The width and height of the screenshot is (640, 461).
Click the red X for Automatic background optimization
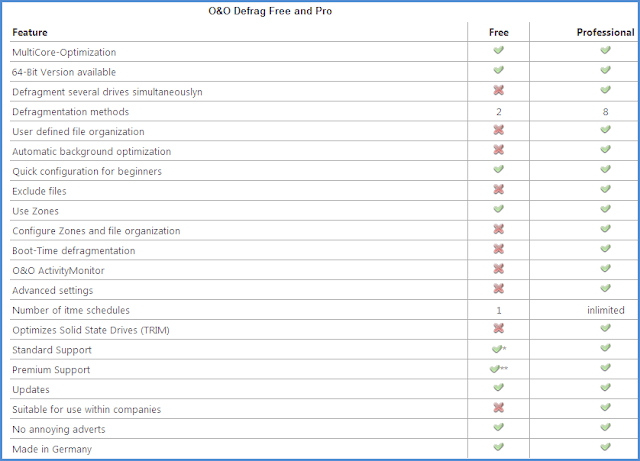pyautogui.click(x=498, y=149)
